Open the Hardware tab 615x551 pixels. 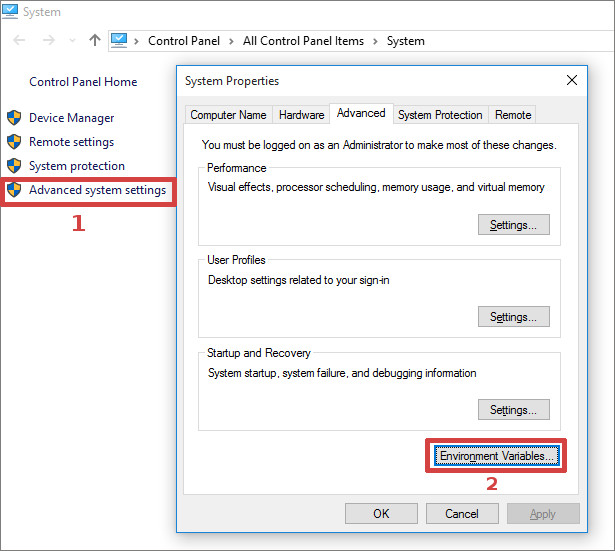pos(301,115)
